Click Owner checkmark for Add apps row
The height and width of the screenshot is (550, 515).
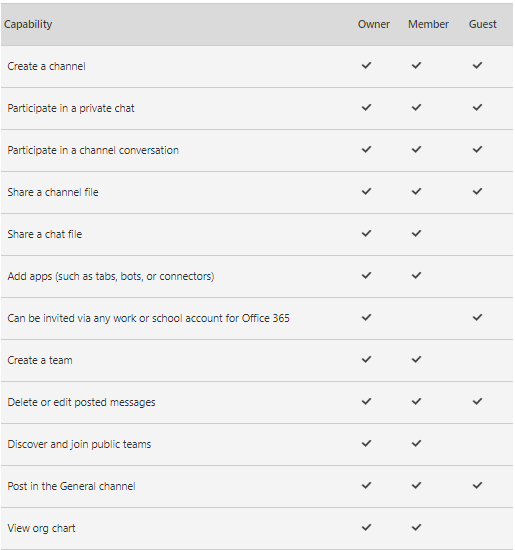366,276
